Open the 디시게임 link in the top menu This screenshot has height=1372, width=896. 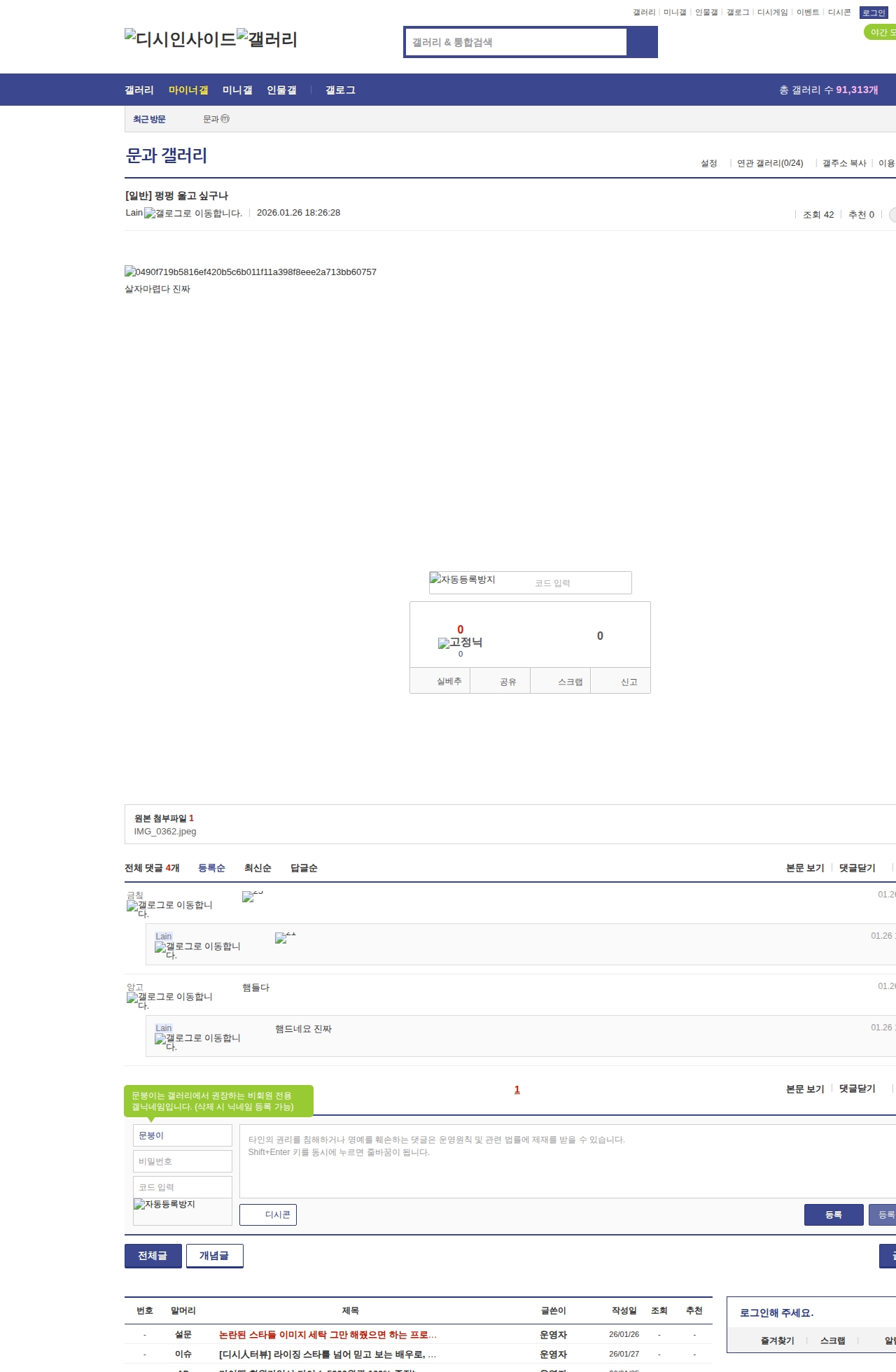773,13
